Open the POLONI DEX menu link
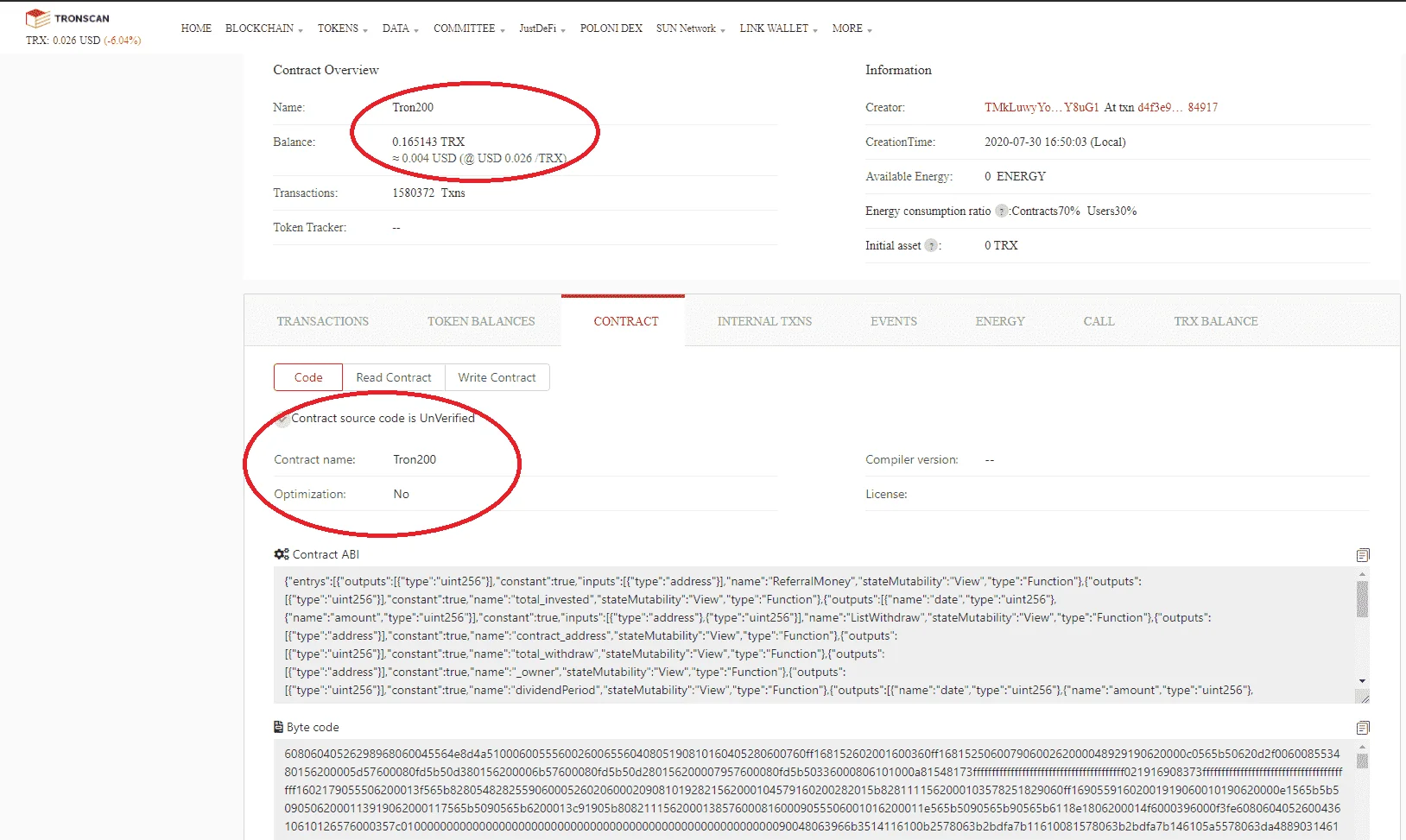 point(611,28)
